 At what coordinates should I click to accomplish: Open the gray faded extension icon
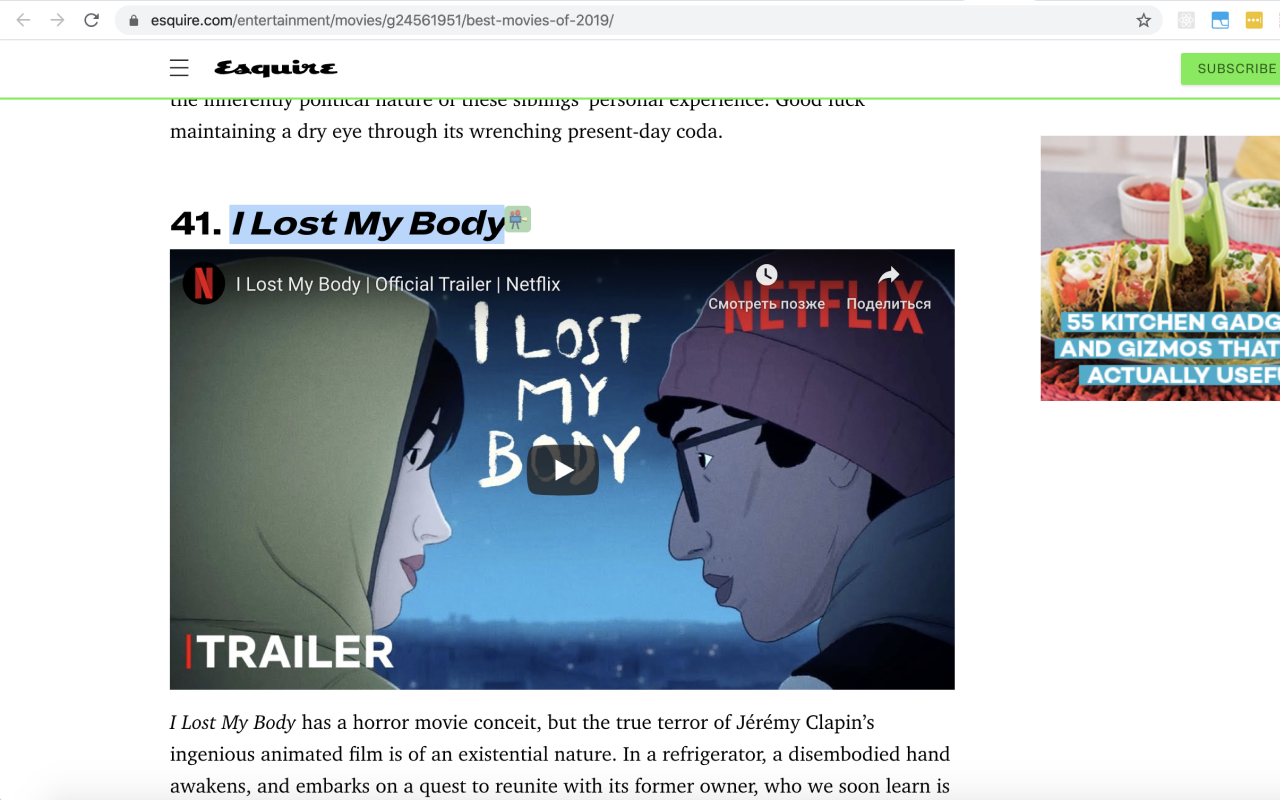click(x=1186, y=20)
